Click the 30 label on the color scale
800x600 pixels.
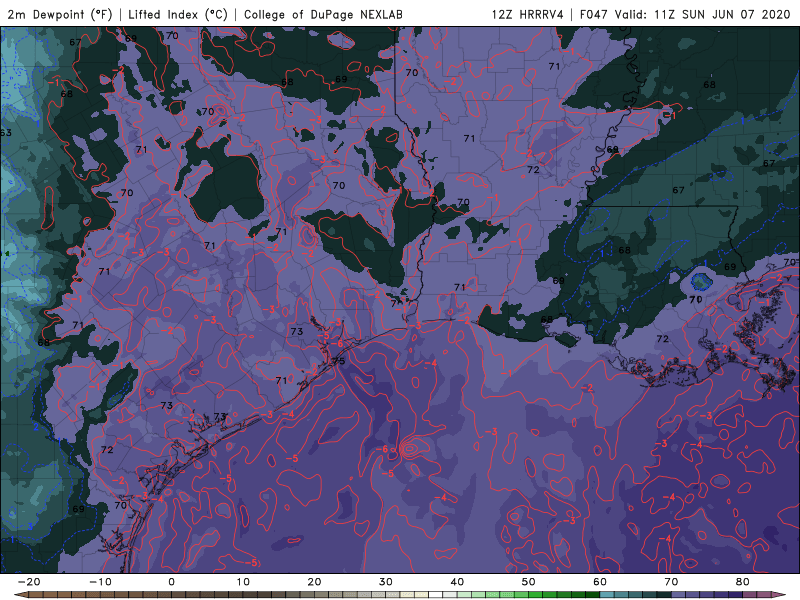pos(386,582)
